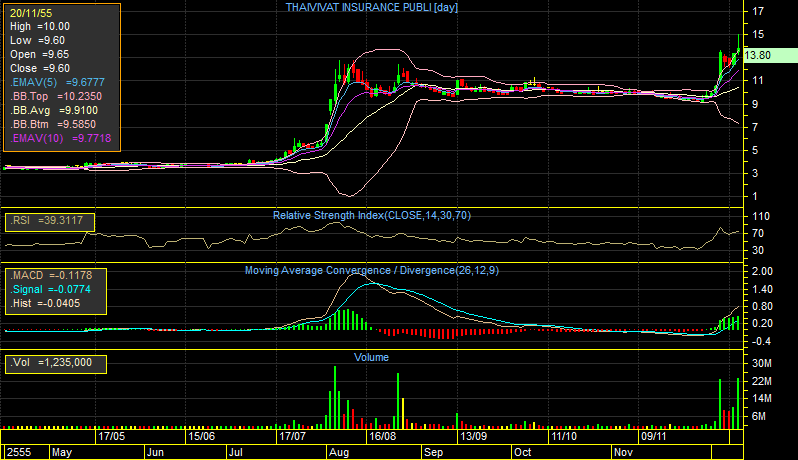Click the volume axis label 30M
This screenshot has height=460, width=798.
[x=762, y=363]
